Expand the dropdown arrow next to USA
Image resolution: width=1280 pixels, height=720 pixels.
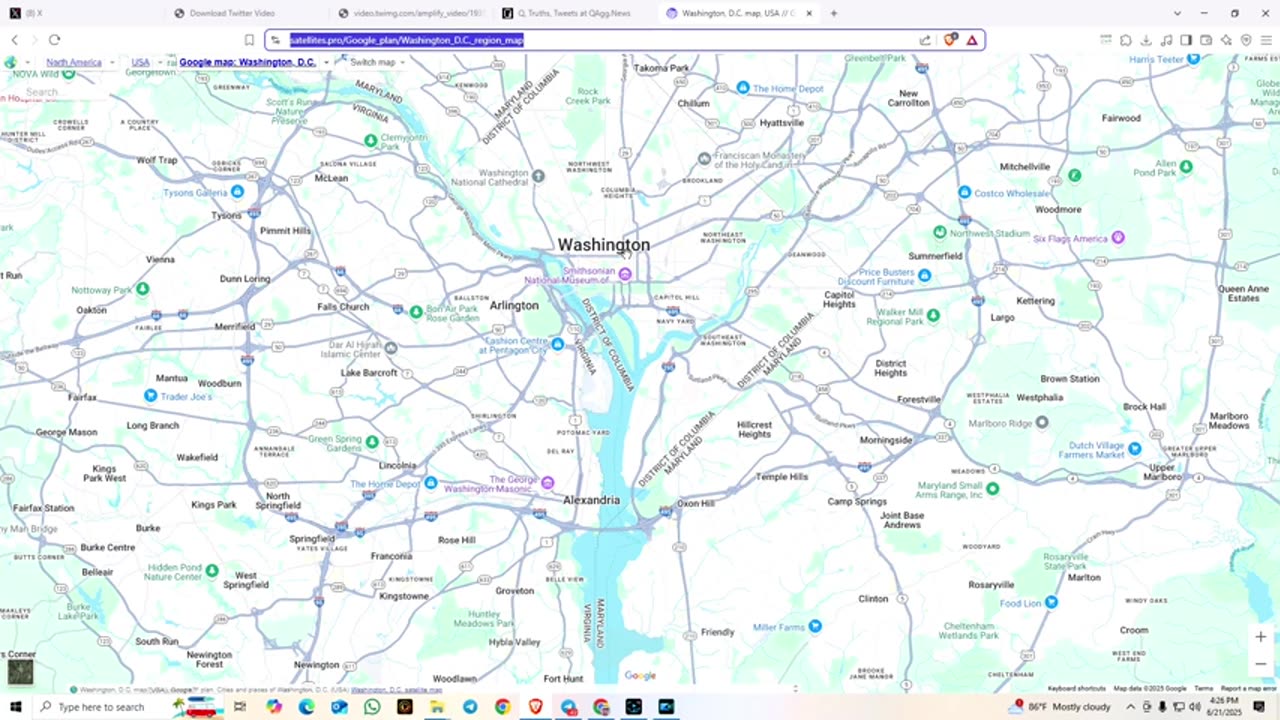[160, 63]
